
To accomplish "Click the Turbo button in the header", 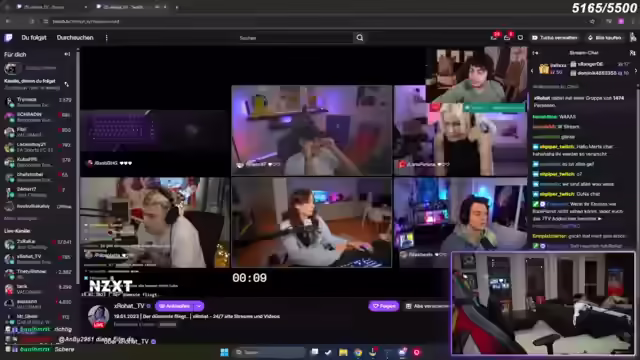I will pyautogui.click(x=555, y=38).
